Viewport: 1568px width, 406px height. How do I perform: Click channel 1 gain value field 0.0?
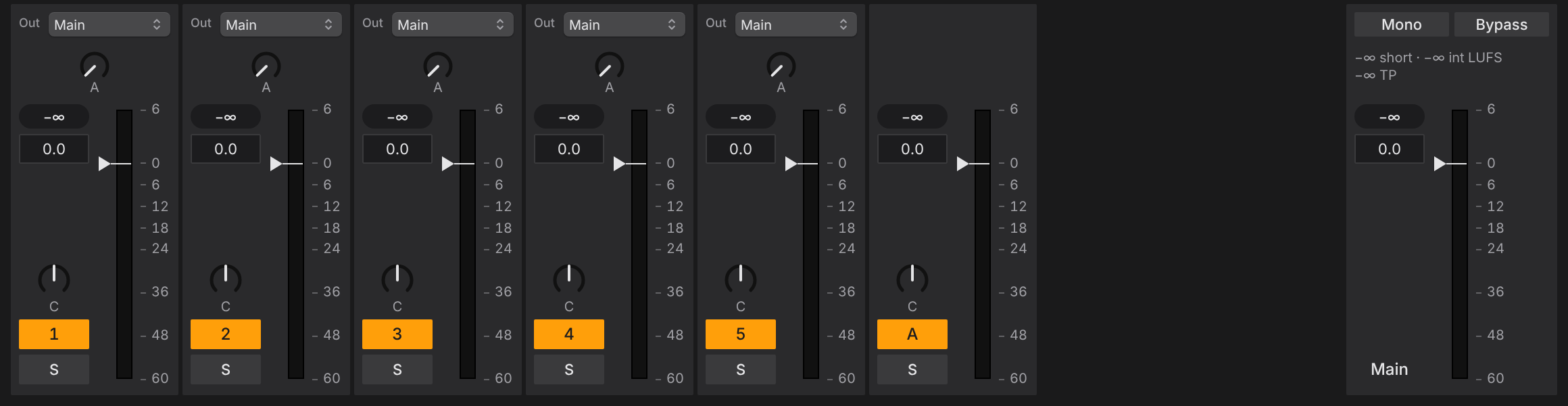tap(54, 149)
